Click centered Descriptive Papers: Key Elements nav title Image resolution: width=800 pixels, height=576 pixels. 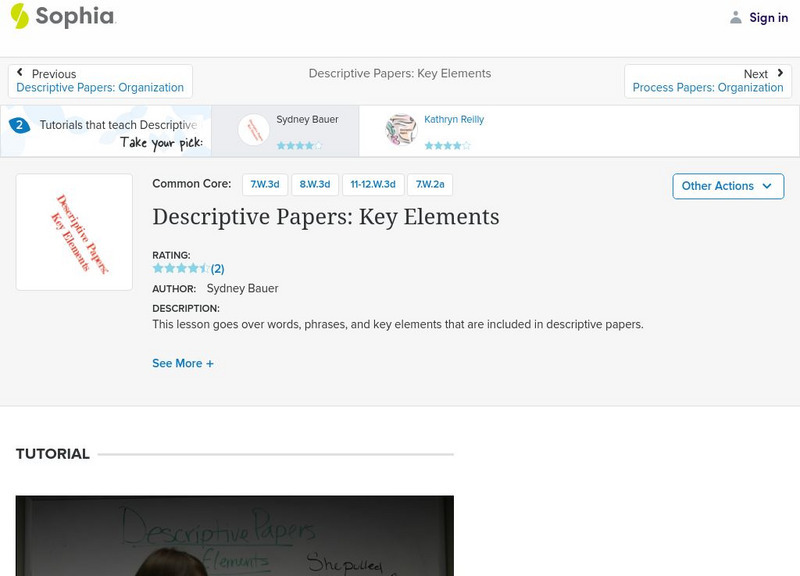click(400, 73)
